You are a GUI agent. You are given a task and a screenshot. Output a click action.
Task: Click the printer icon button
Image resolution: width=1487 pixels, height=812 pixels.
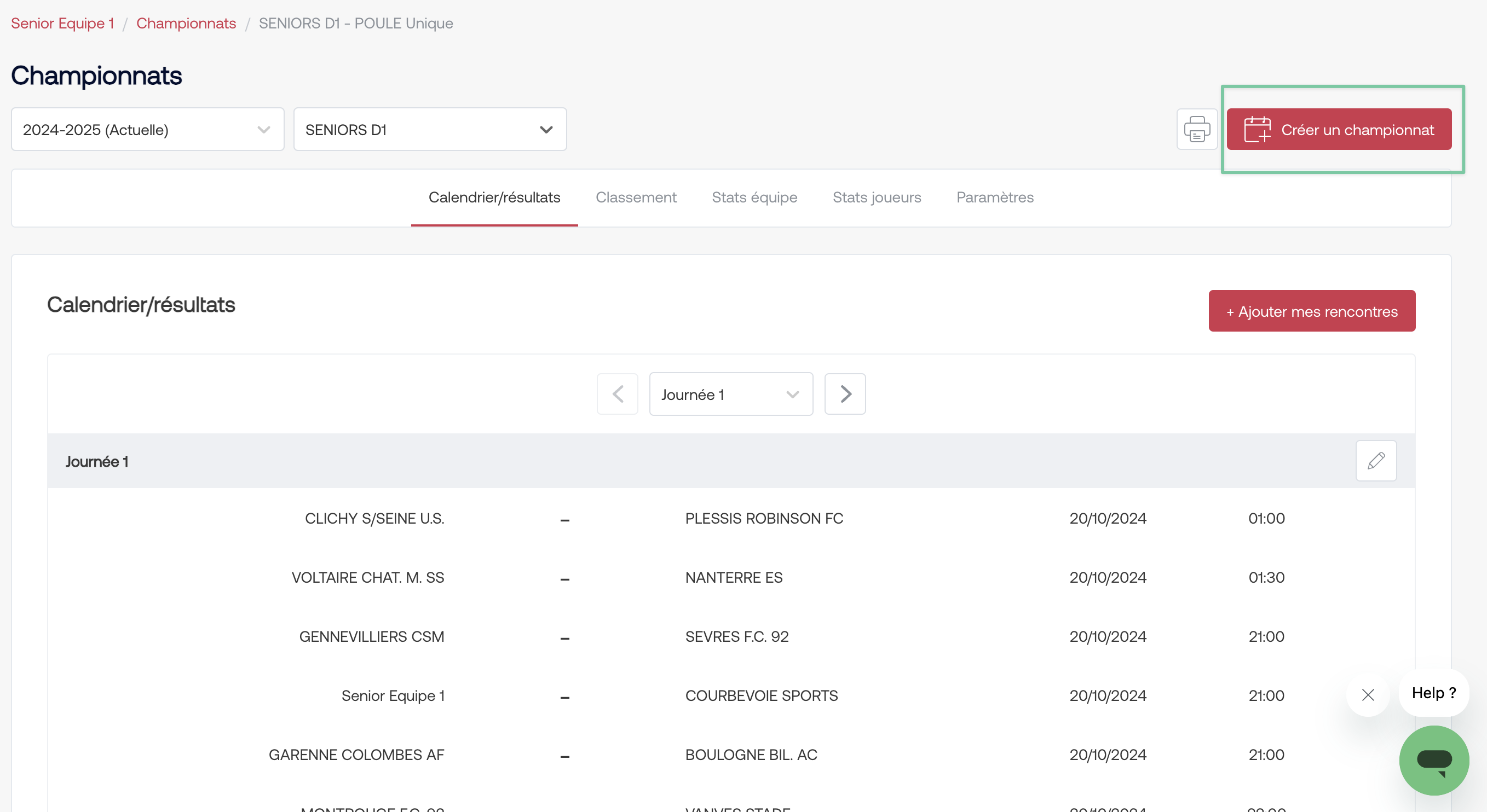1197,129
